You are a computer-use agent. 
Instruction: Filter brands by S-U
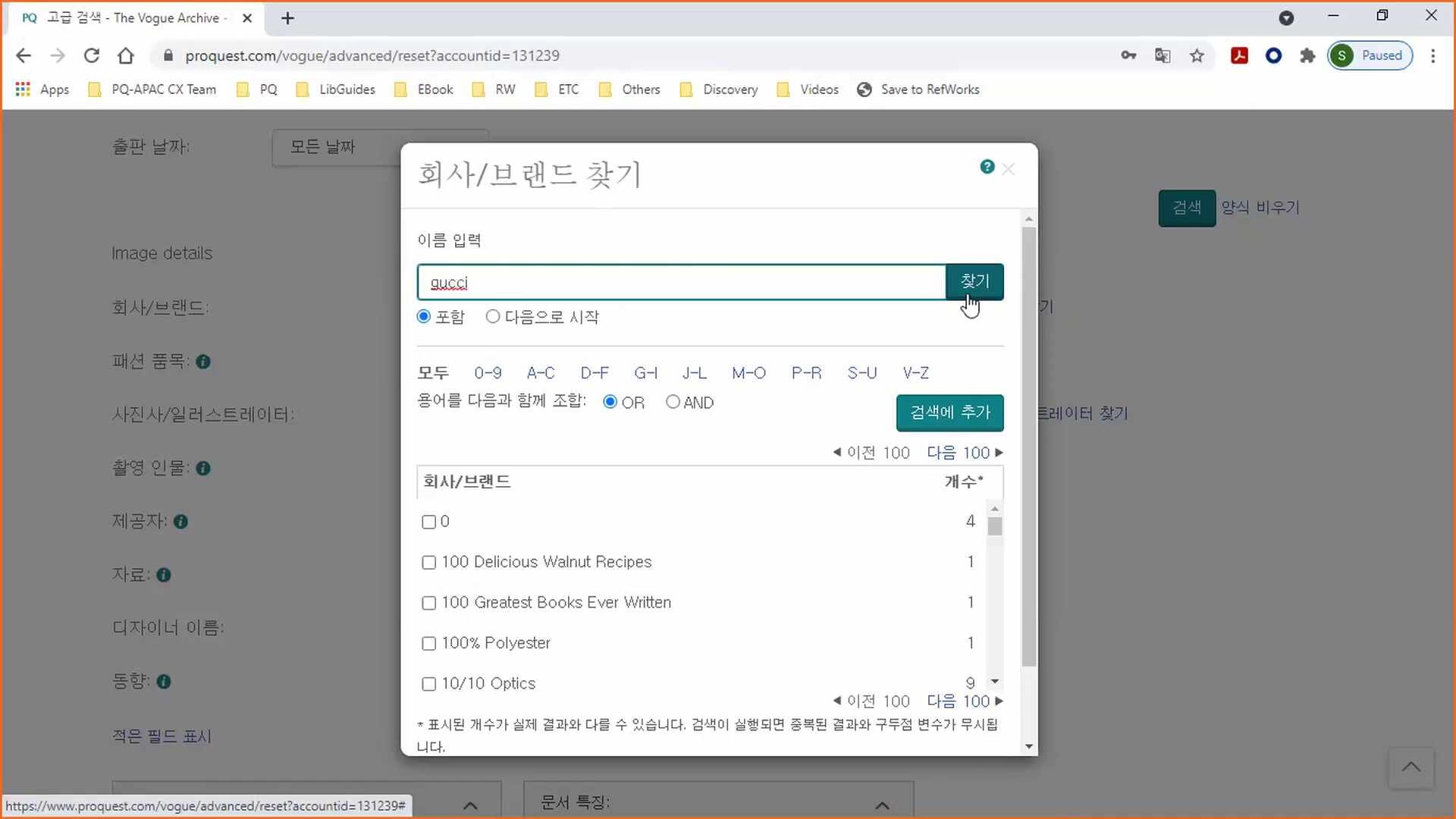861,372
